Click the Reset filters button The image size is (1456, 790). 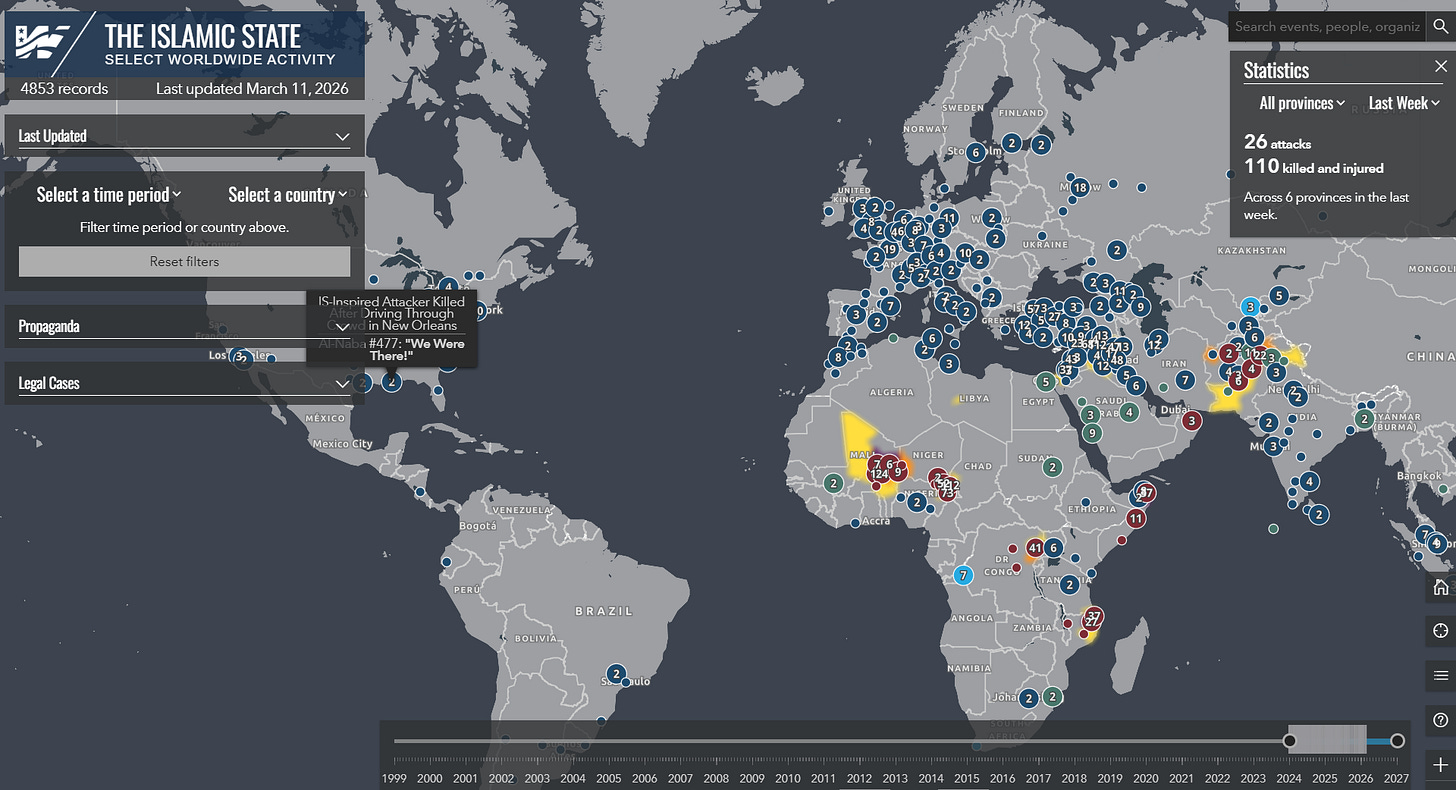pos(184,262)
